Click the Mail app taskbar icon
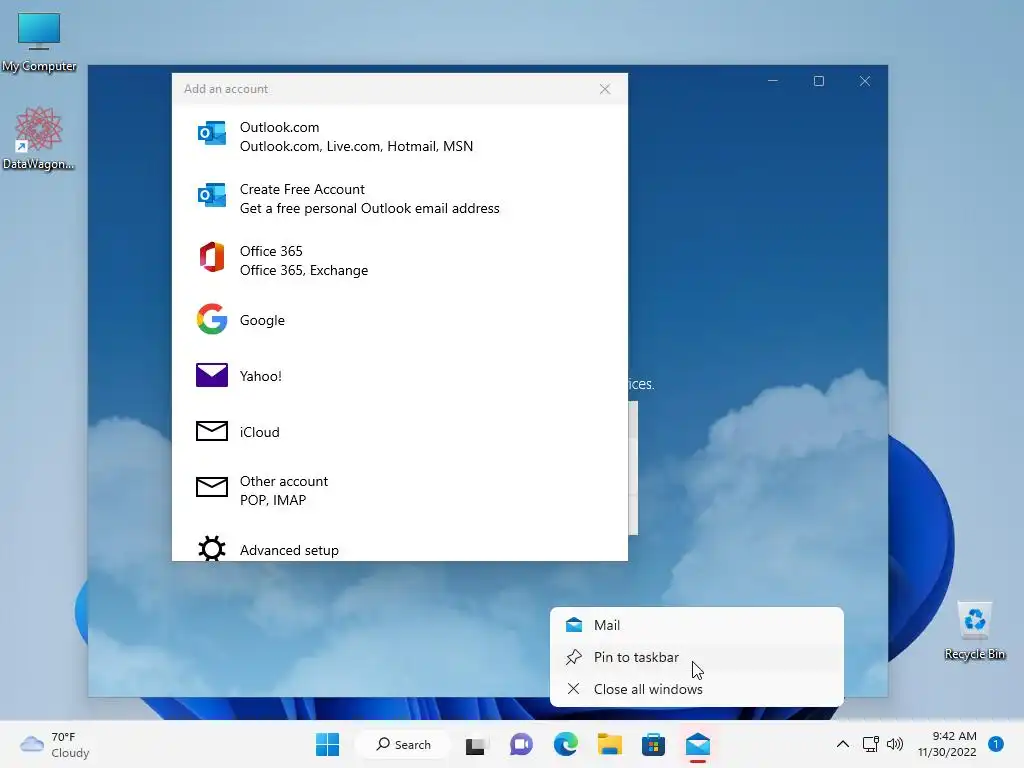The width and height of the screenshot is (1024, 768). pos(697,744)
